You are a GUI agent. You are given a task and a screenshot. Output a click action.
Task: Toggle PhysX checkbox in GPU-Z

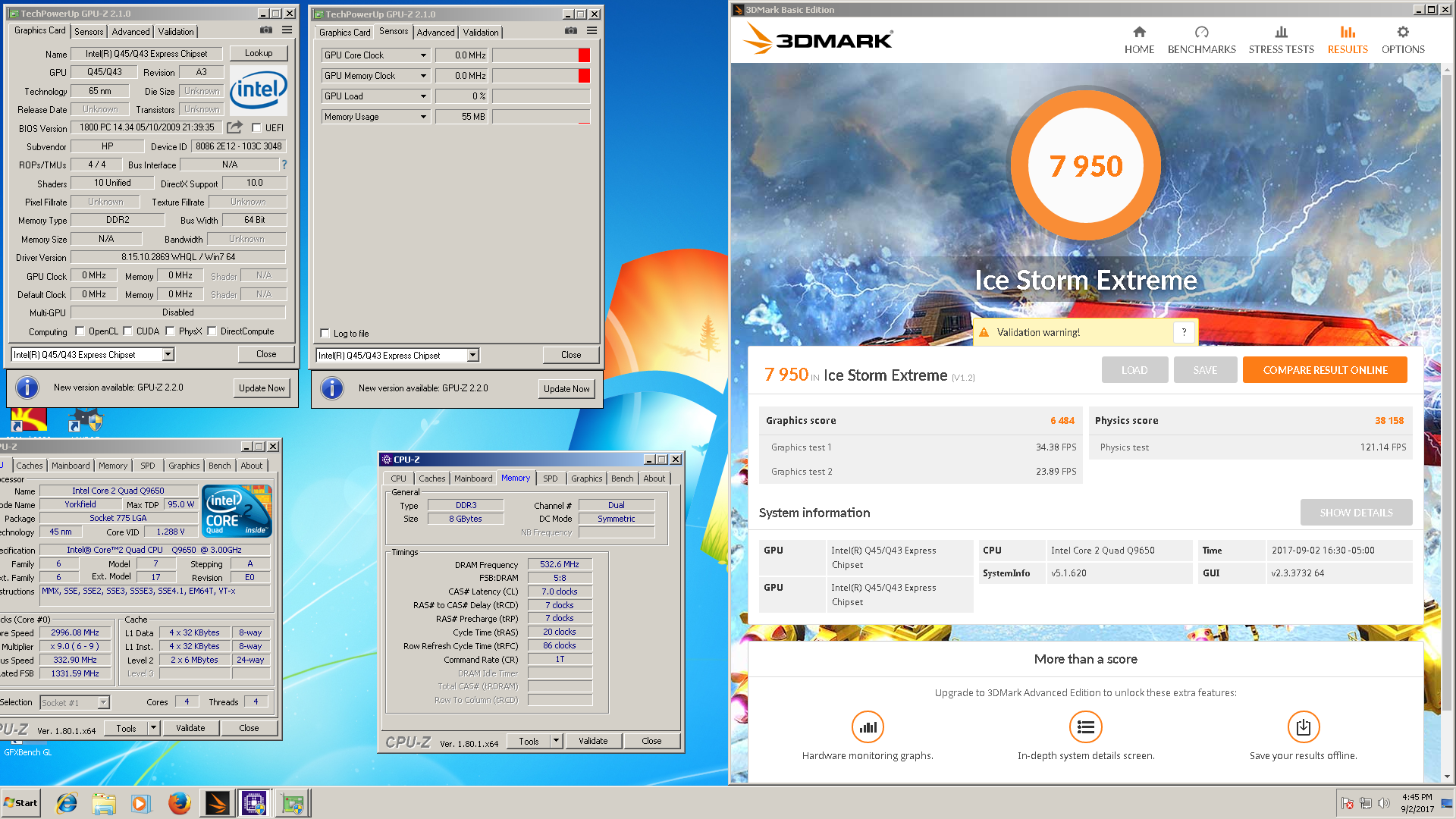click(x=170, y=331)
